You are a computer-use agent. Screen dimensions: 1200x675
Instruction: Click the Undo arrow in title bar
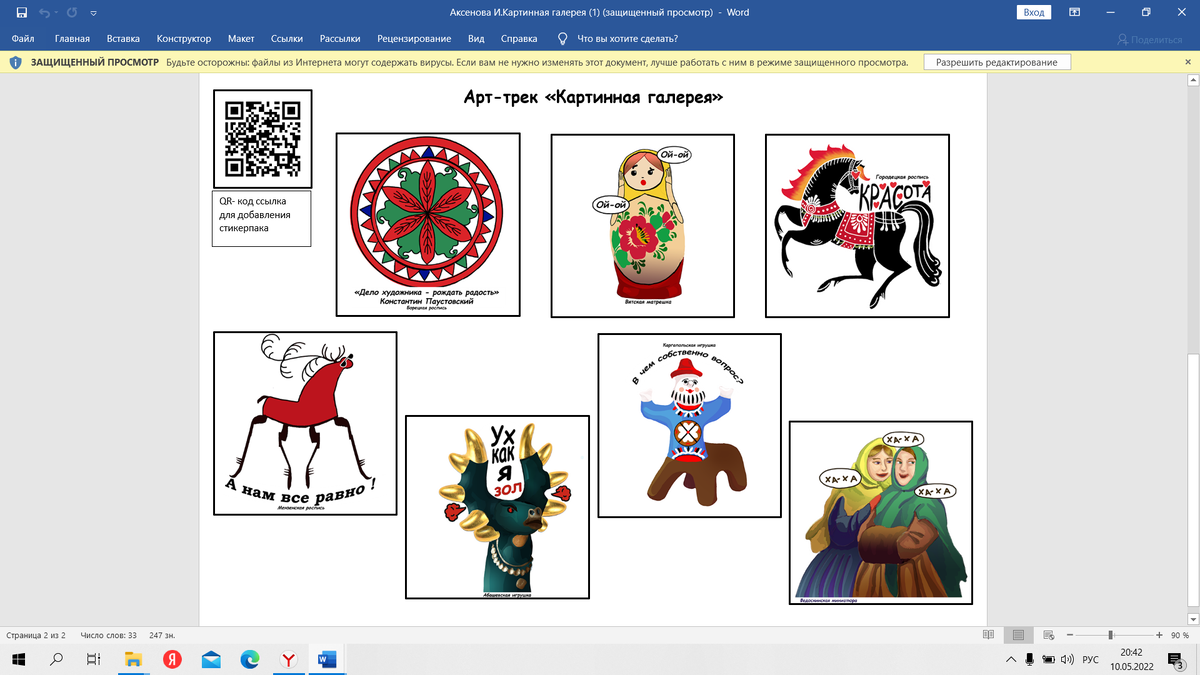coord(45,13)
